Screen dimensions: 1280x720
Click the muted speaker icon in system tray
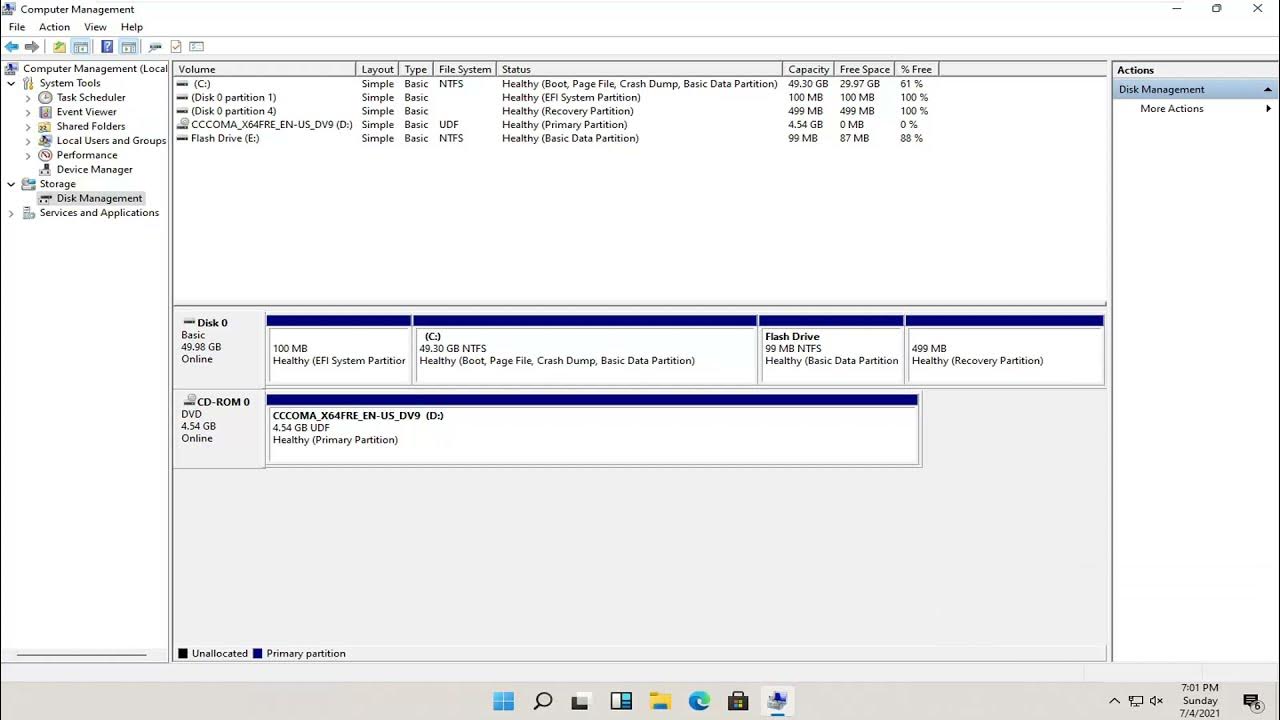[1157, 701]
